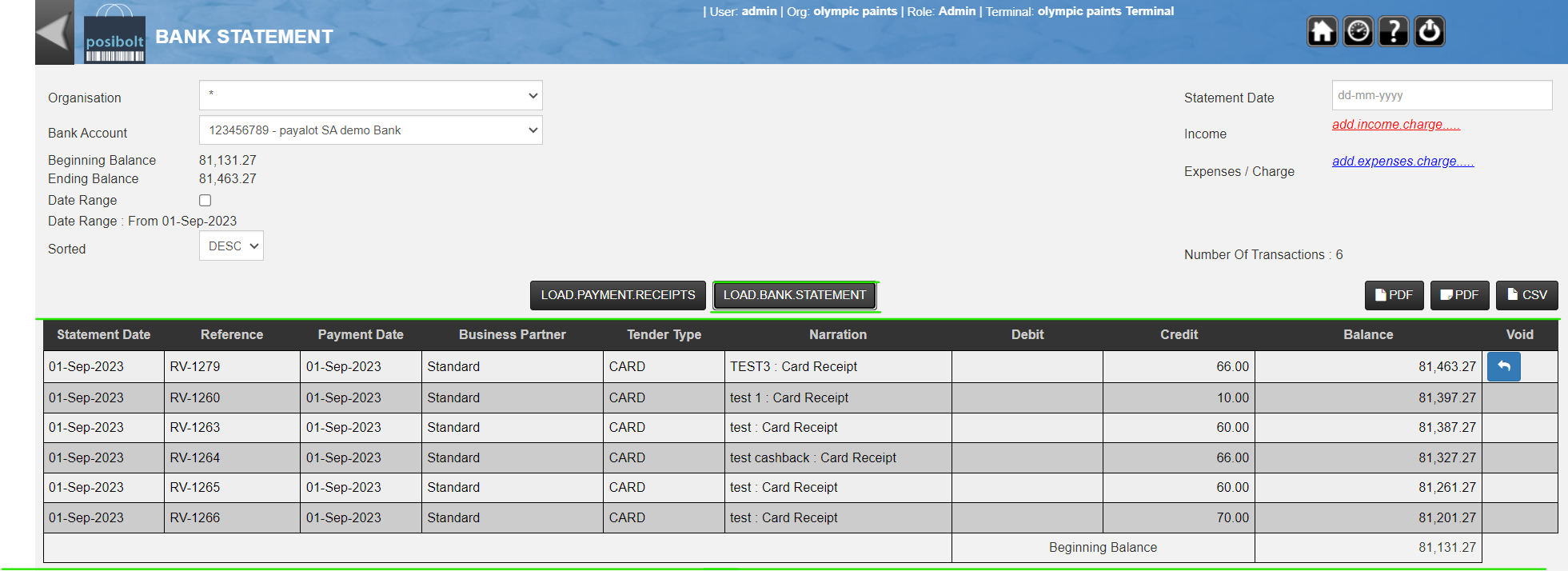Click the Debit column header
The height and width of the screenshot is (571, 1568).
(x=1027, y=335)
